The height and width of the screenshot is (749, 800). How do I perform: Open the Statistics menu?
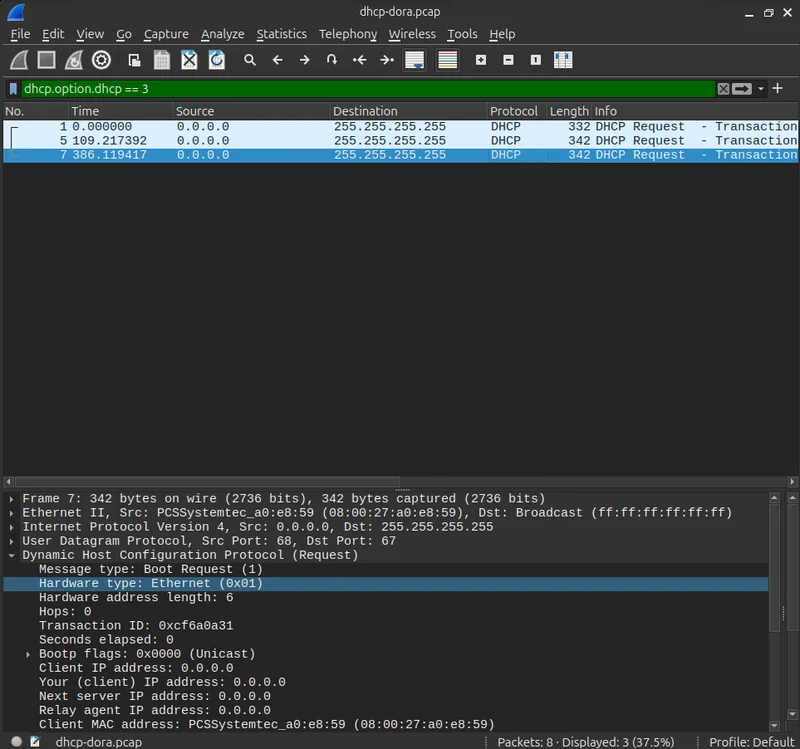pos(282,34)
